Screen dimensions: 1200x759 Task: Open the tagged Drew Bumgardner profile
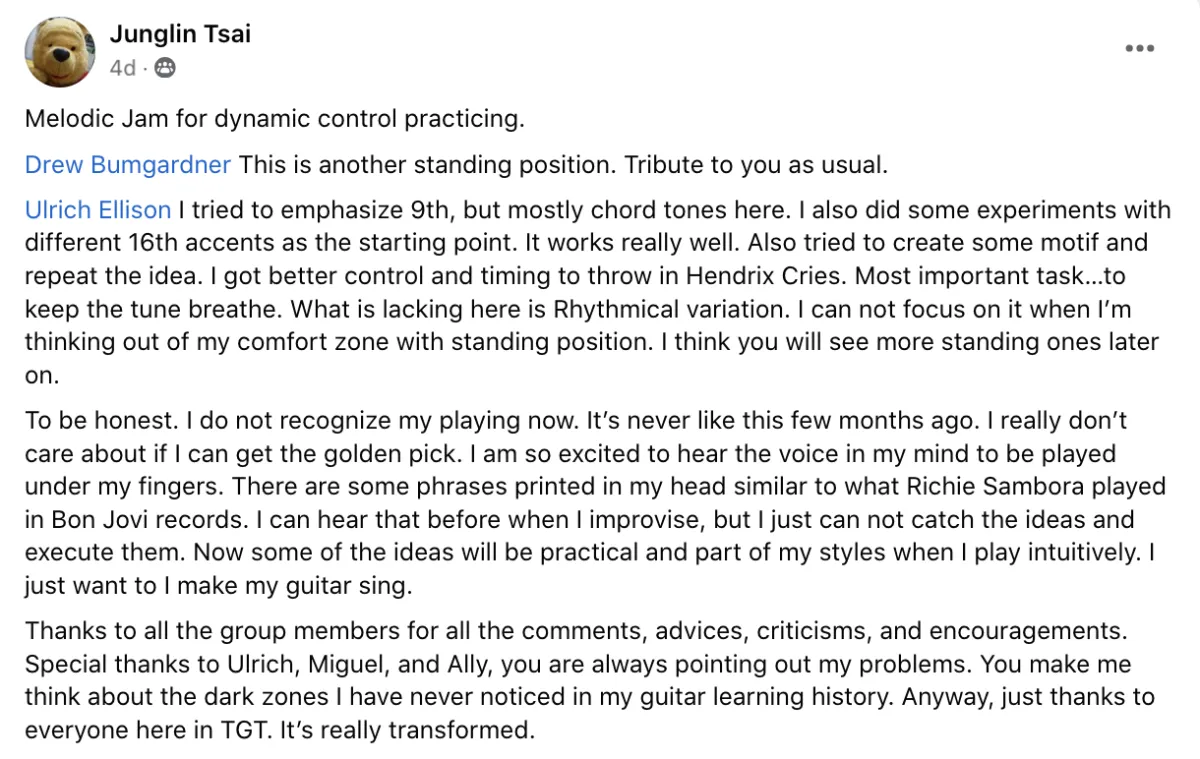128,164
